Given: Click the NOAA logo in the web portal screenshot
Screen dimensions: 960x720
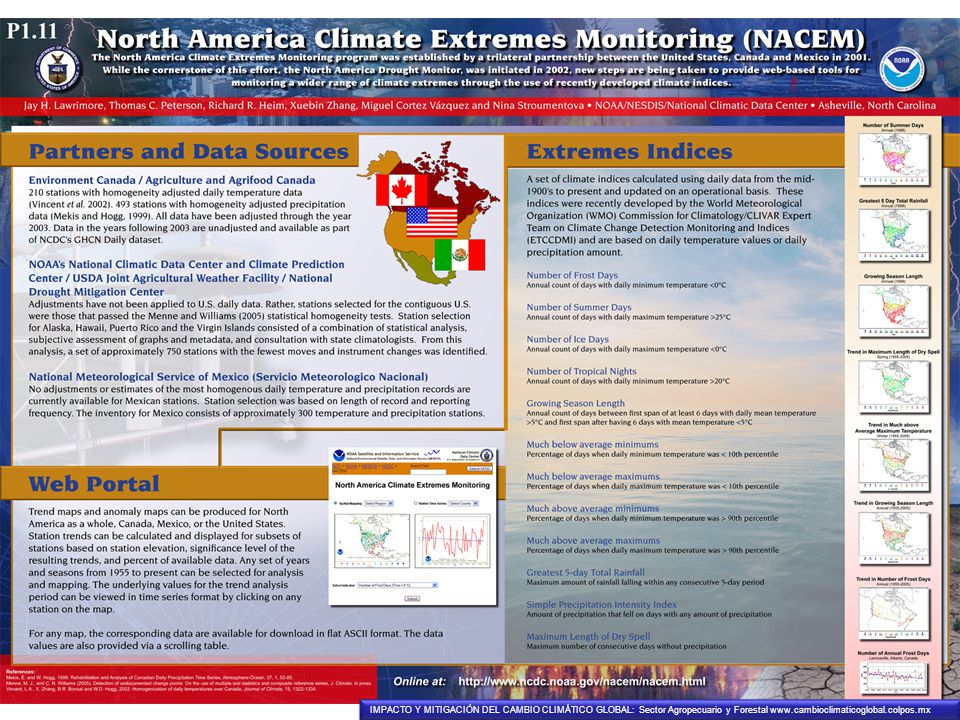Looking at the screenshot, I should point(339,456).
